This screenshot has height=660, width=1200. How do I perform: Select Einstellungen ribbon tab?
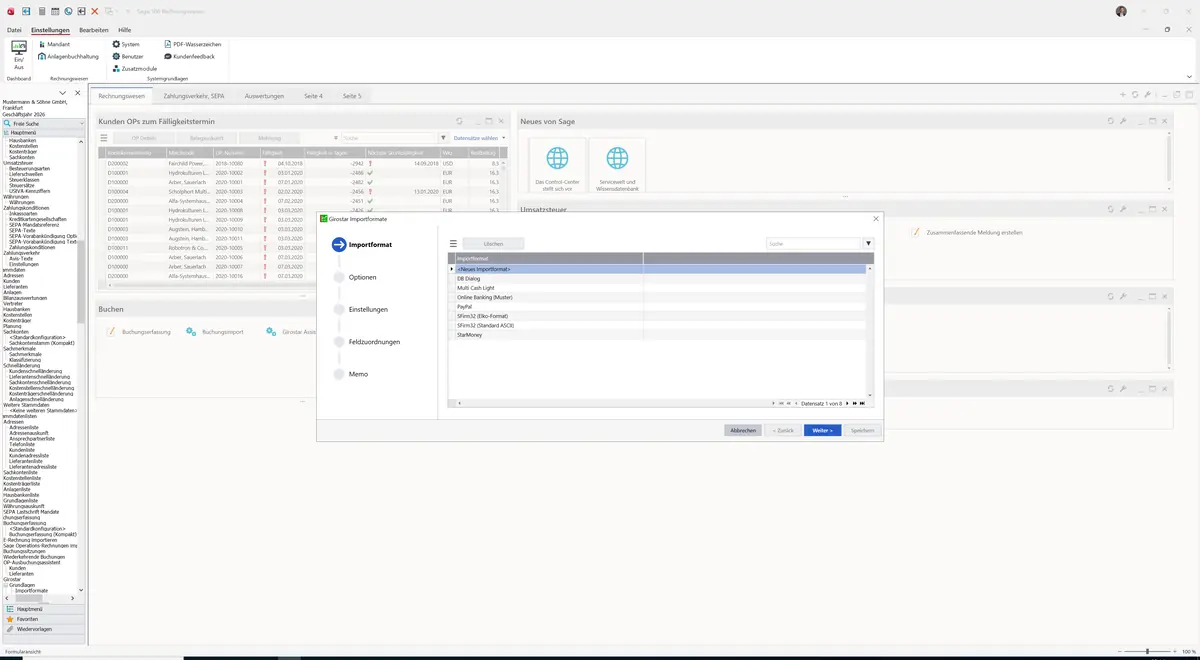(50, 30)
